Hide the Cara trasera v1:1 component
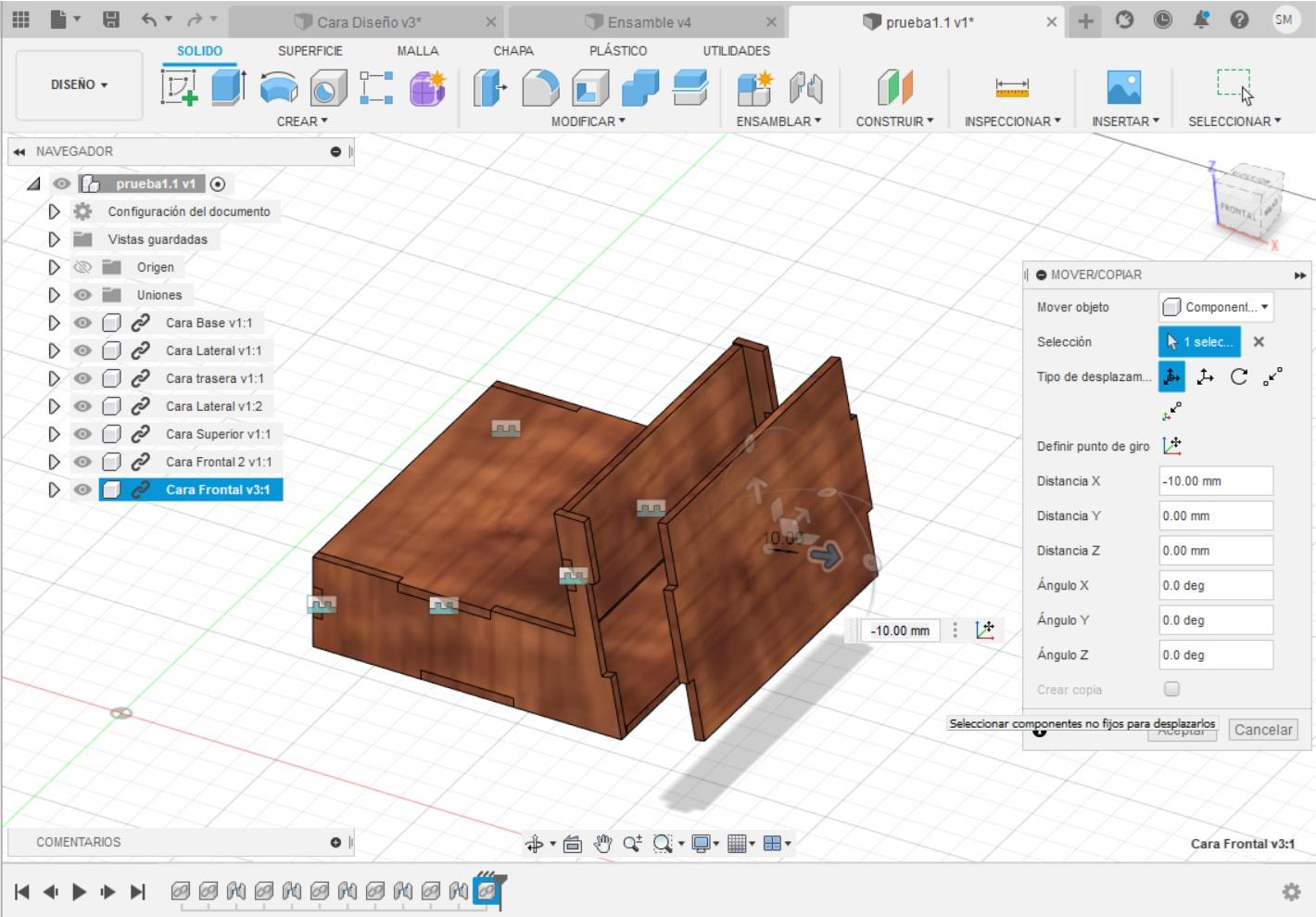The width and height of the screenshot is (1316, 917). (x=82, y=378)
